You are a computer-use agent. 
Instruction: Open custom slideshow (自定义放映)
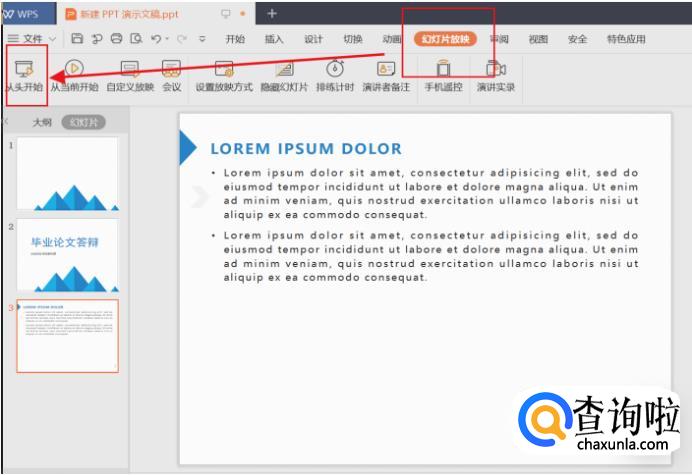tap(130, 76)
